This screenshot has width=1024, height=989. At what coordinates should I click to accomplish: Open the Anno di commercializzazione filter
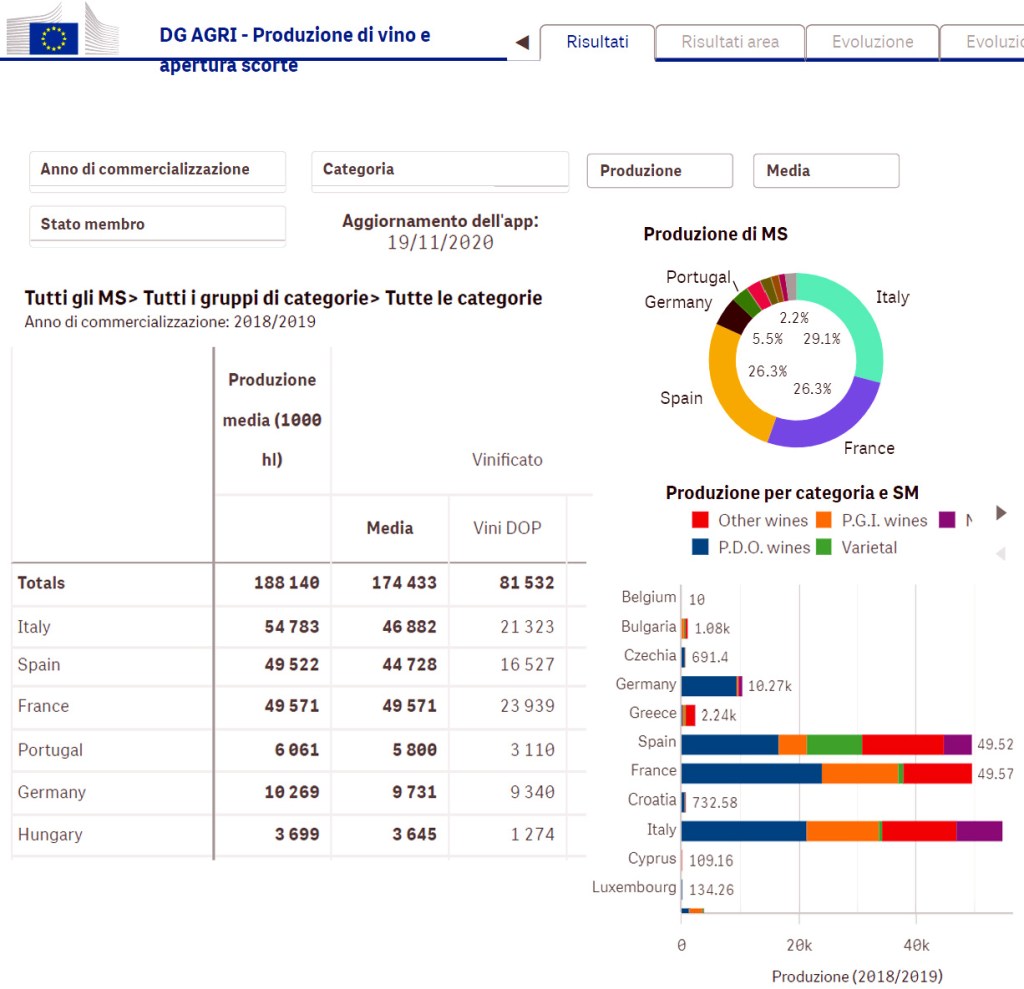coord(157,170)
